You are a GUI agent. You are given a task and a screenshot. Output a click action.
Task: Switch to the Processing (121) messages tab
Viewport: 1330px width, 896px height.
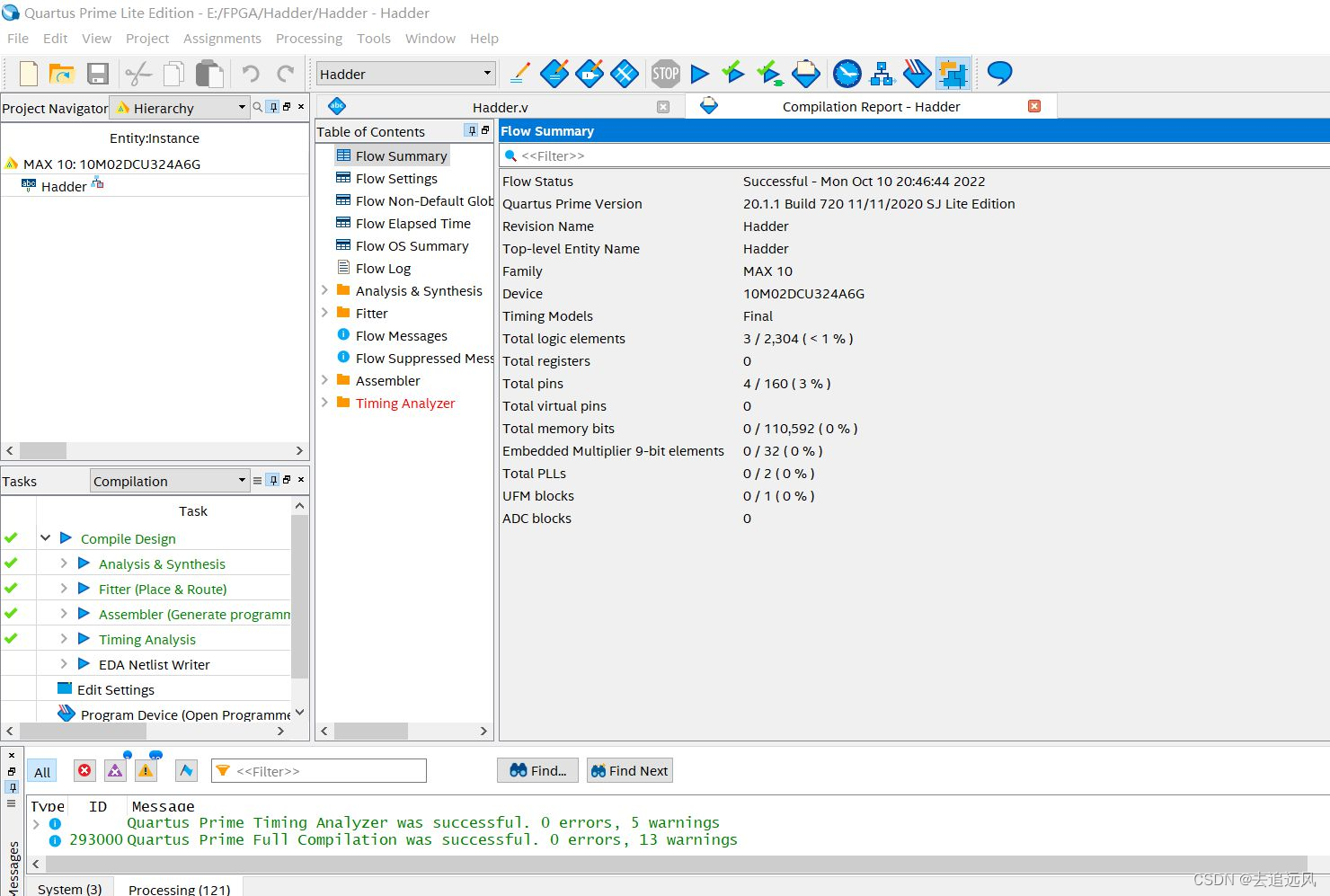click(x=179, y=888)
